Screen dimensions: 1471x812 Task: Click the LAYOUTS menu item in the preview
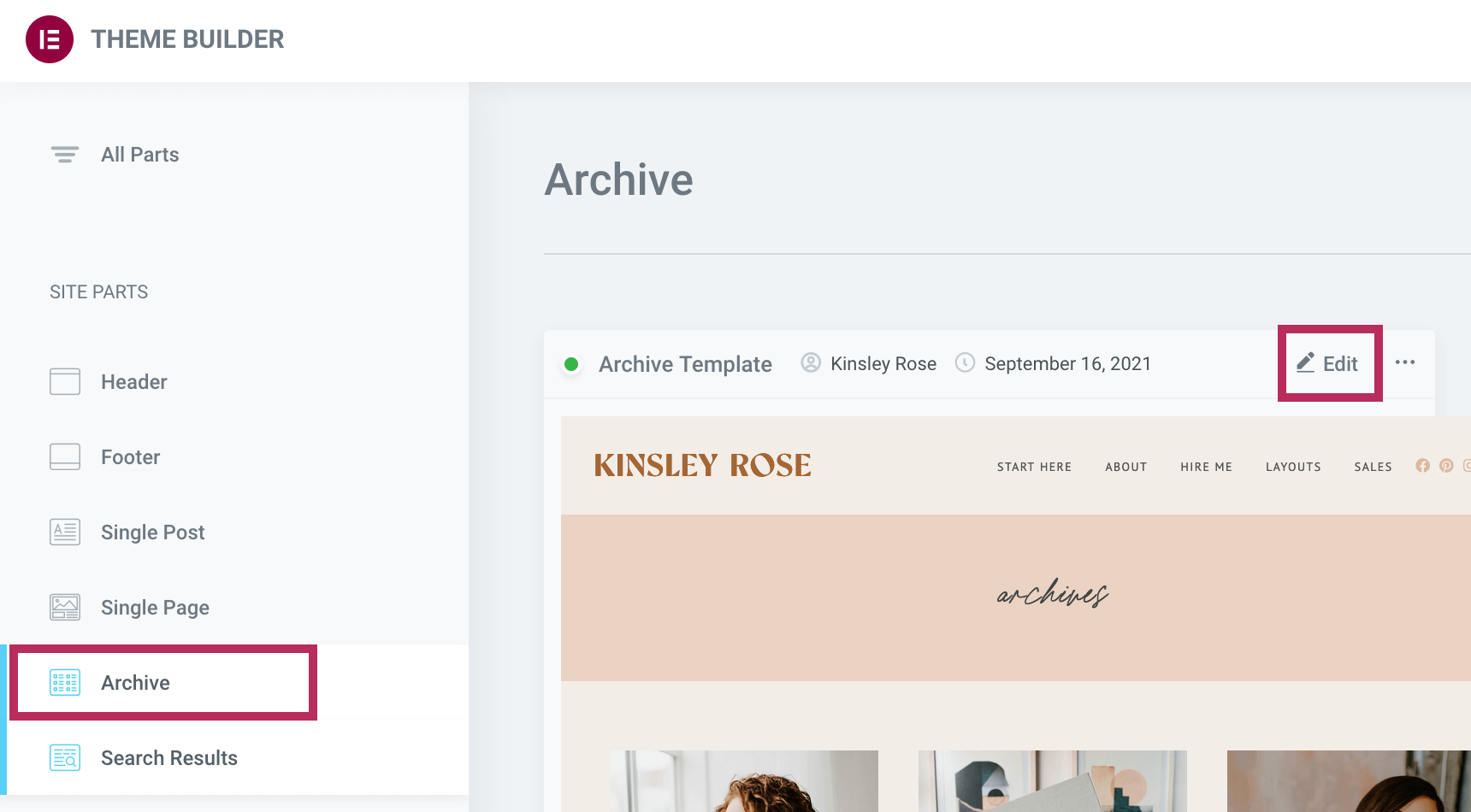pos(1293,467)
